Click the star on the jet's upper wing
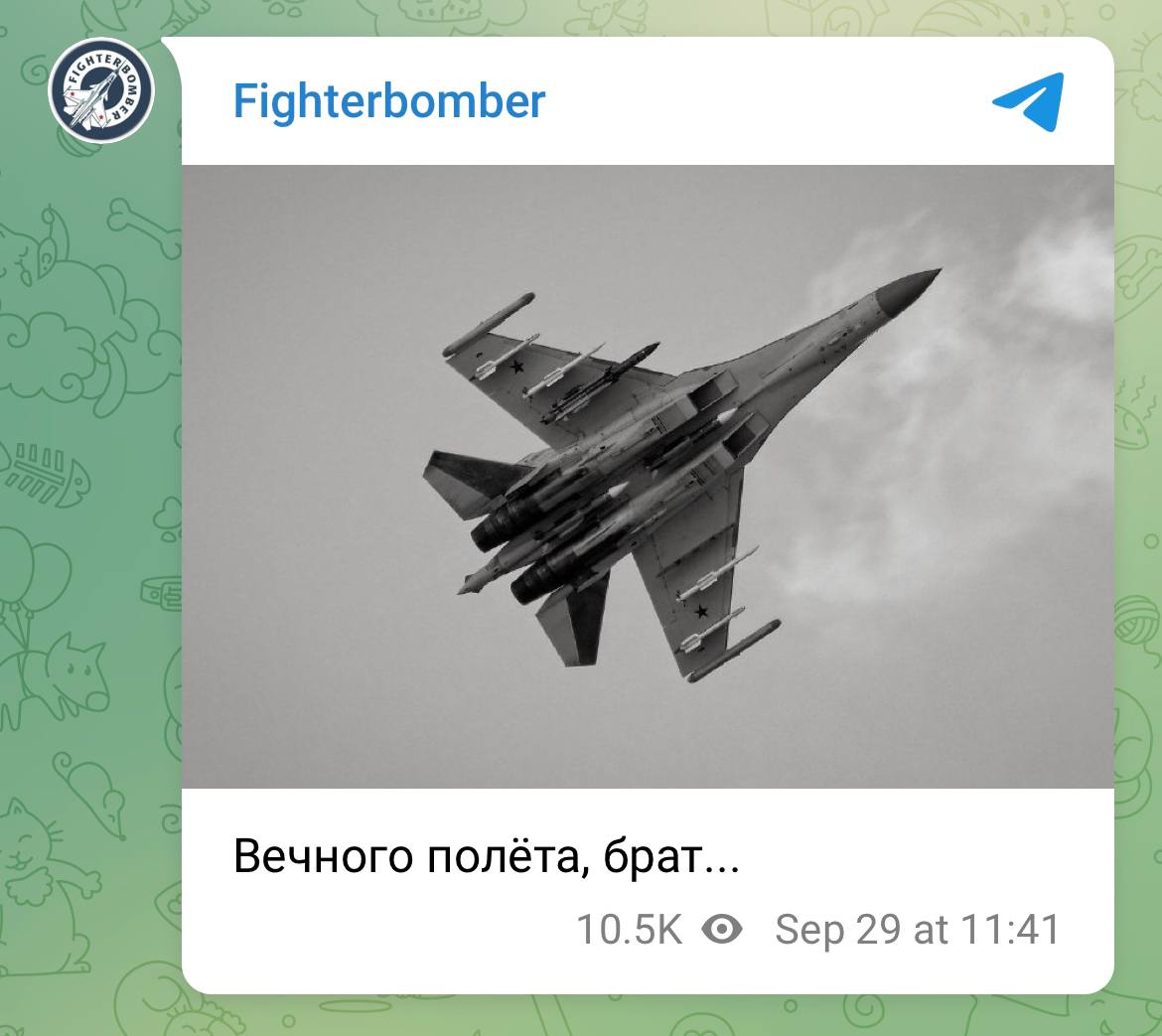Viewport: 1162px width, 1036px height. tap(516, 366)
